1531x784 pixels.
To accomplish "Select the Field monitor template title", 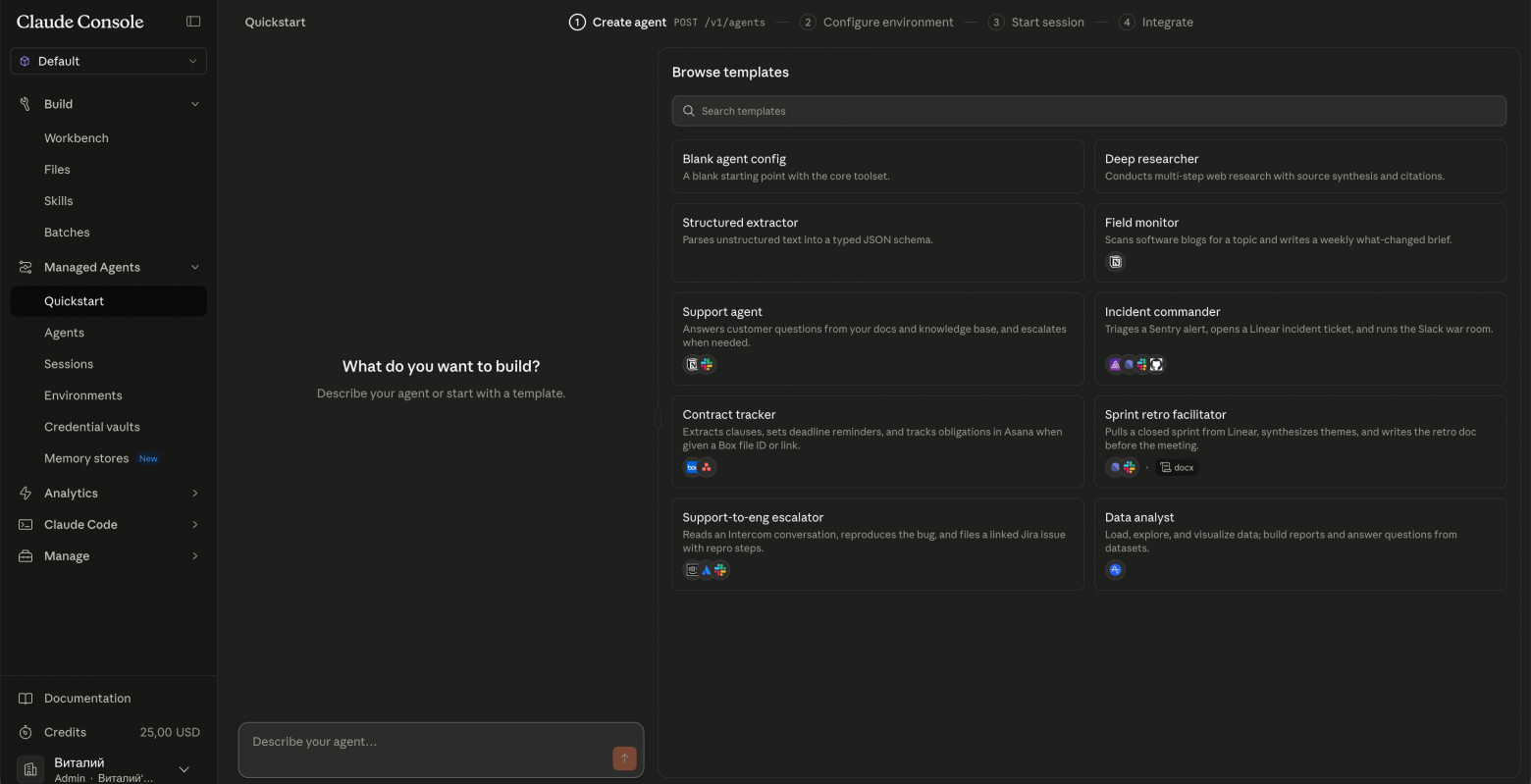I will (1141, 223).
